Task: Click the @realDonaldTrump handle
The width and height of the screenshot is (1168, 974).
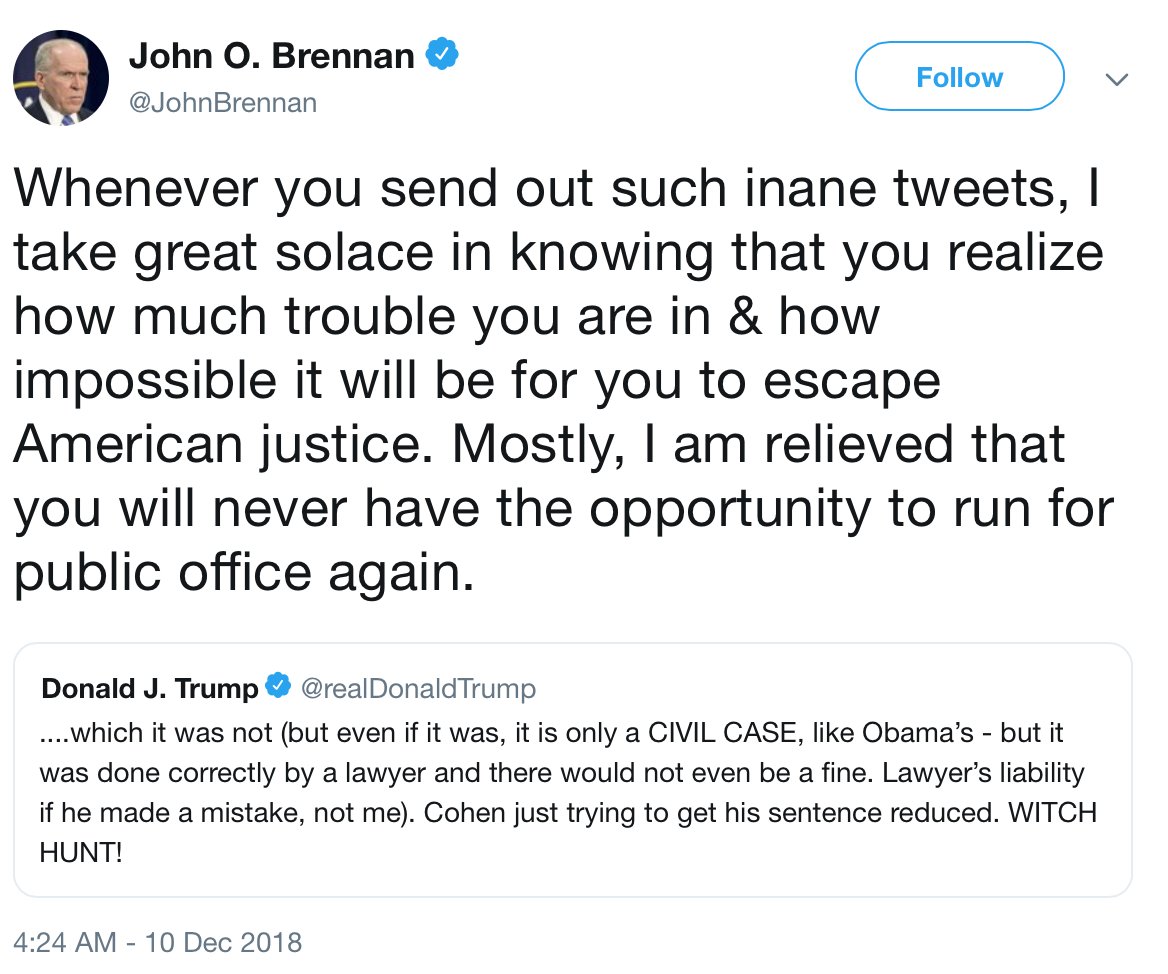Action: point(418,688)
